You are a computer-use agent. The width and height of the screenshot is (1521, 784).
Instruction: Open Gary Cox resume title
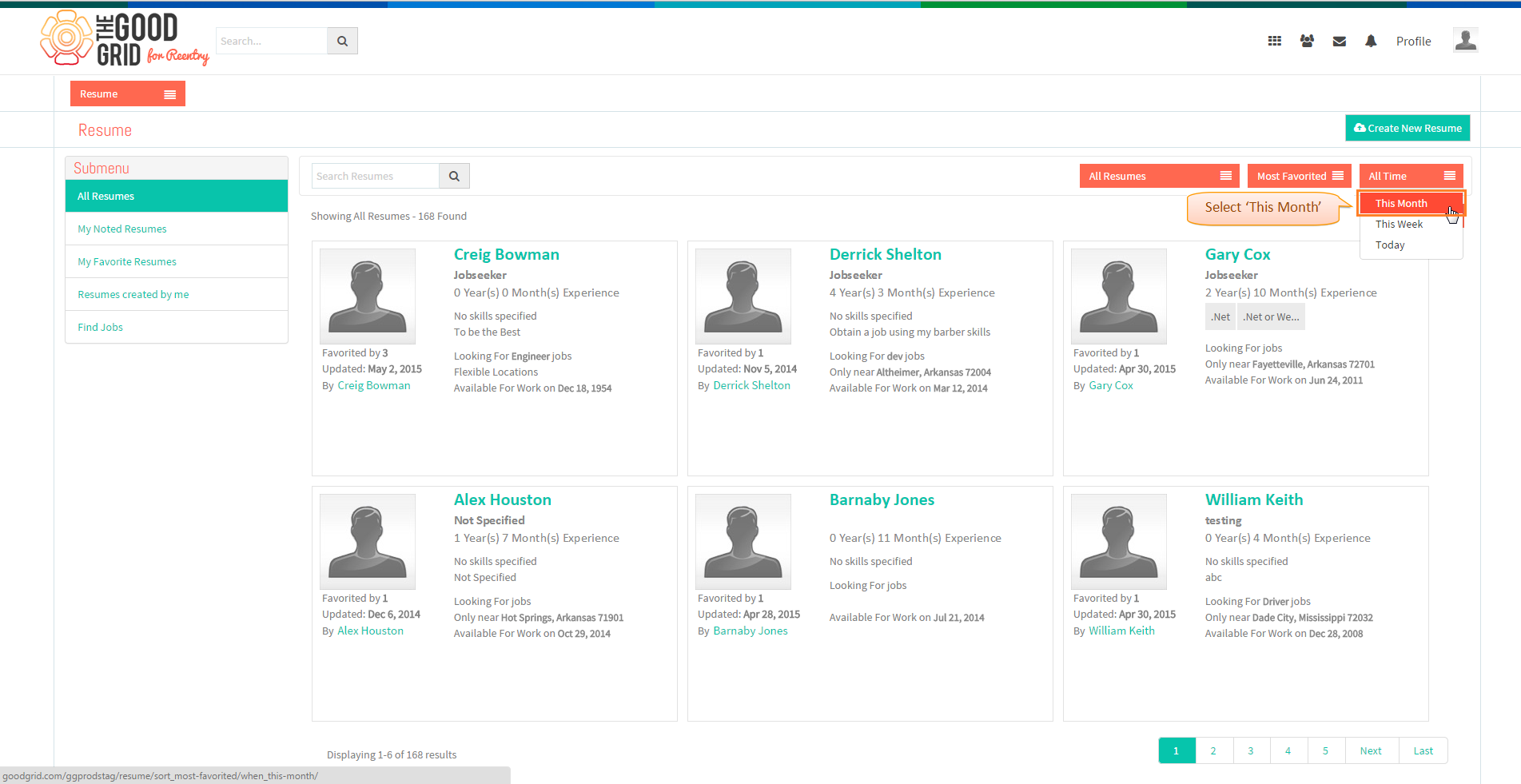[1237, 254]
